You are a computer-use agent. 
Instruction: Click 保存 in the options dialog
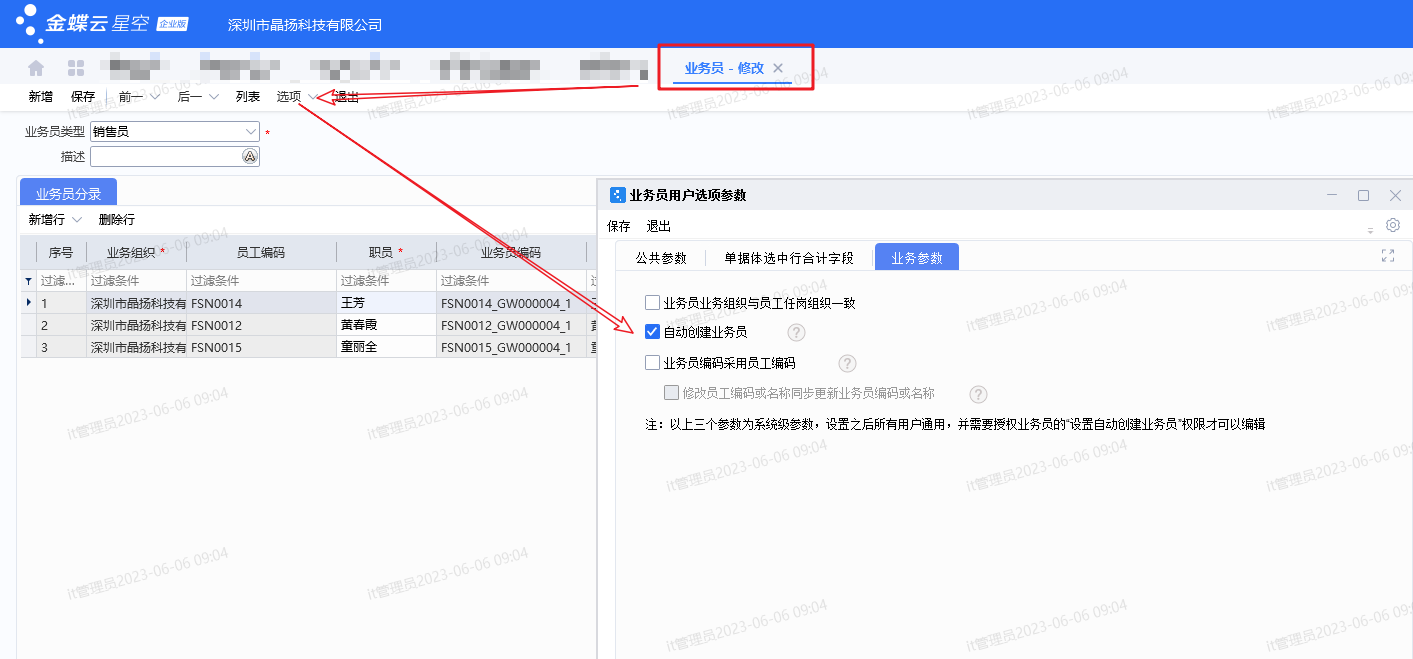619,226
